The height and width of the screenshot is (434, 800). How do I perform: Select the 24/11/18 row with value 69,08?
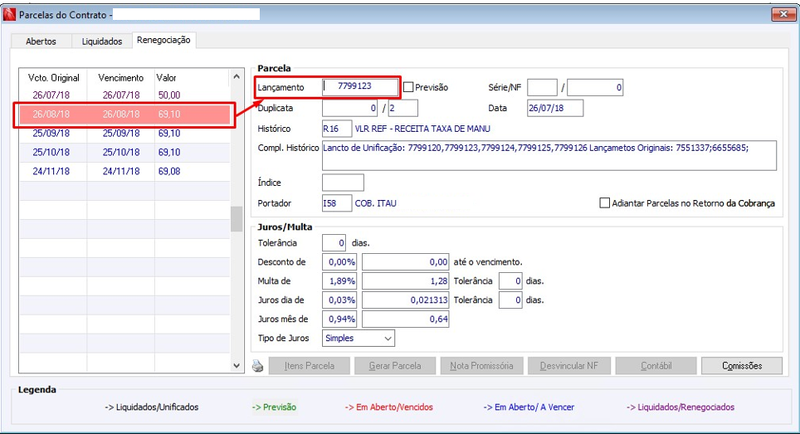coord(124,171)
